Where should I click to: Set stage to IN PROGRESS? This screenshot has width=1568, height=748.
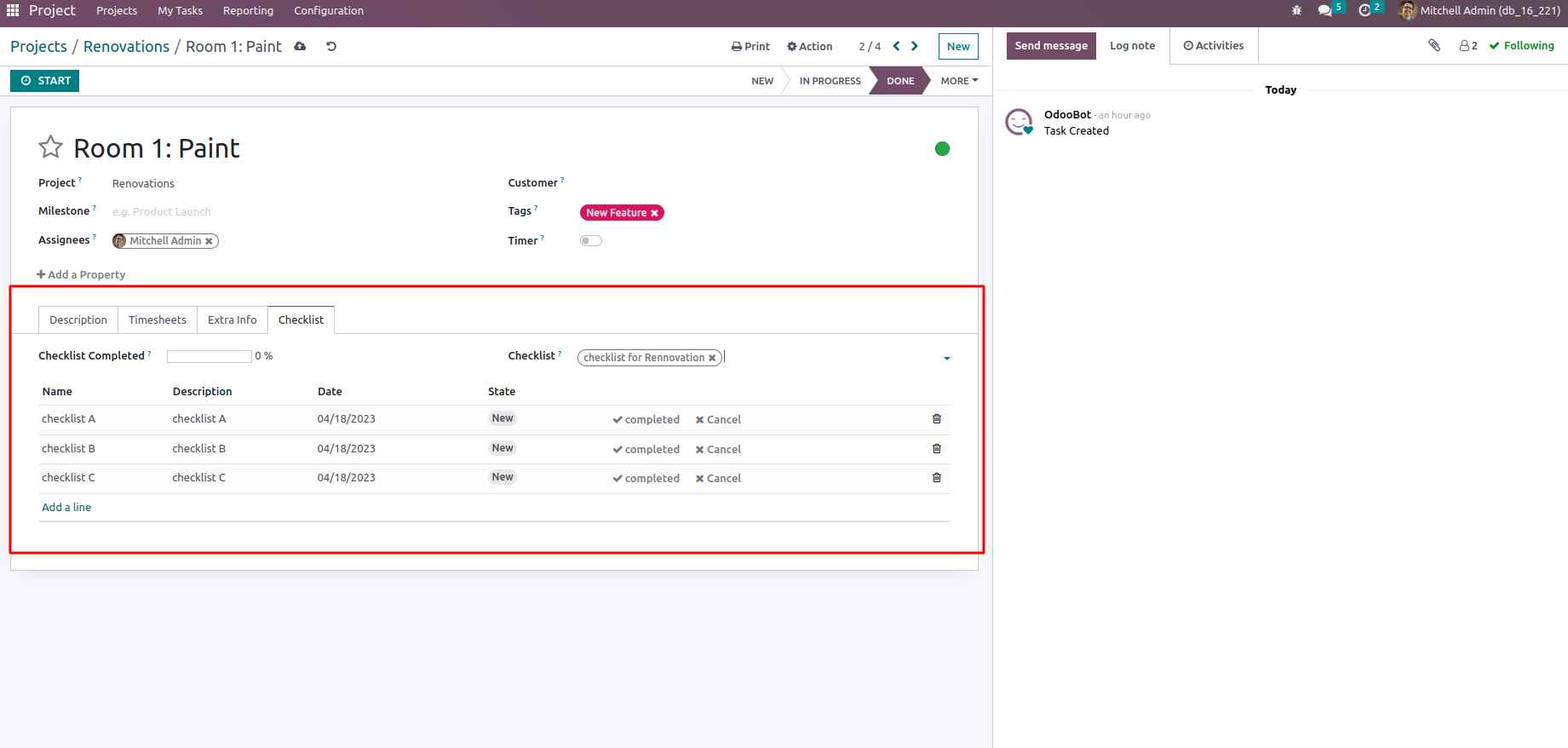[830, 81]
